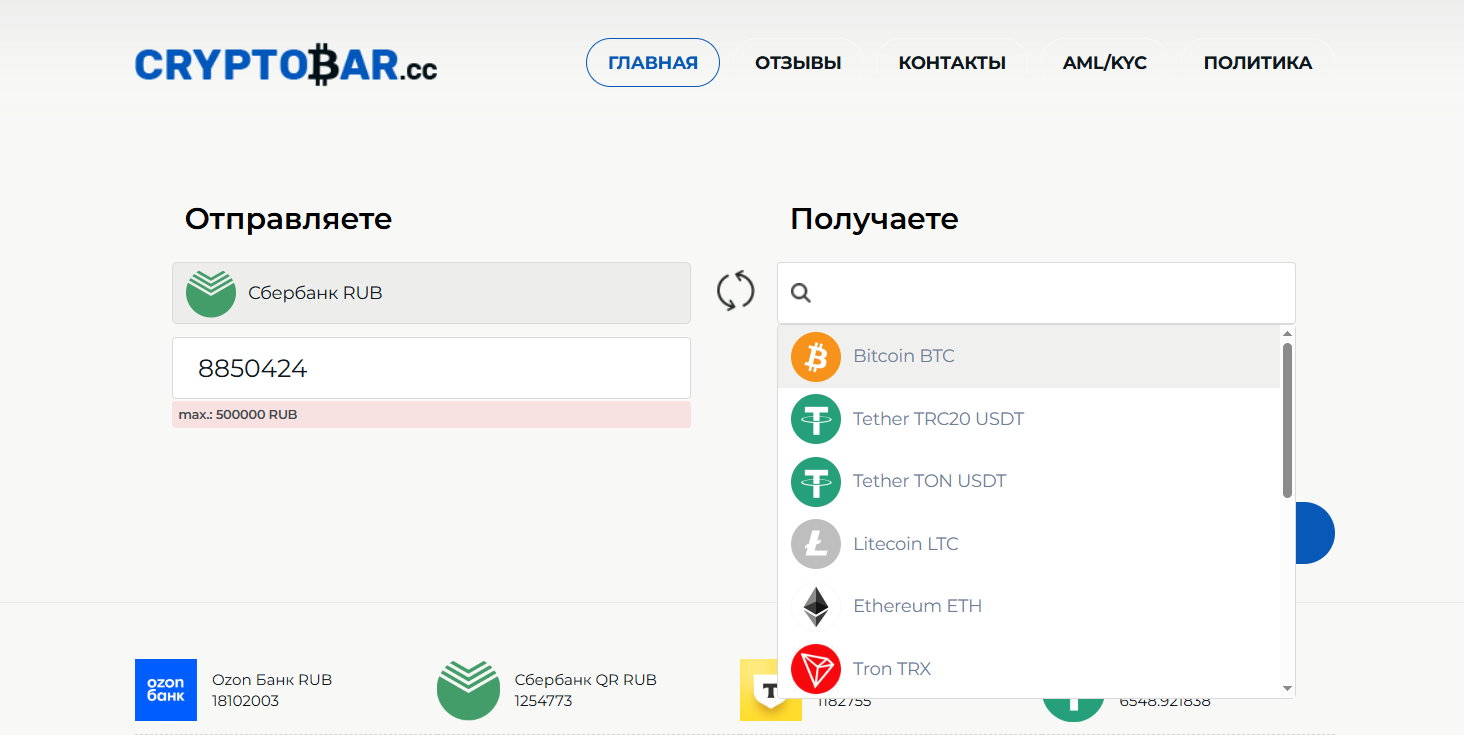The height and width of the screenshot is (735, 1464).
Task: Open the КОНТАКТЫ page
Action: click(952, 62)
